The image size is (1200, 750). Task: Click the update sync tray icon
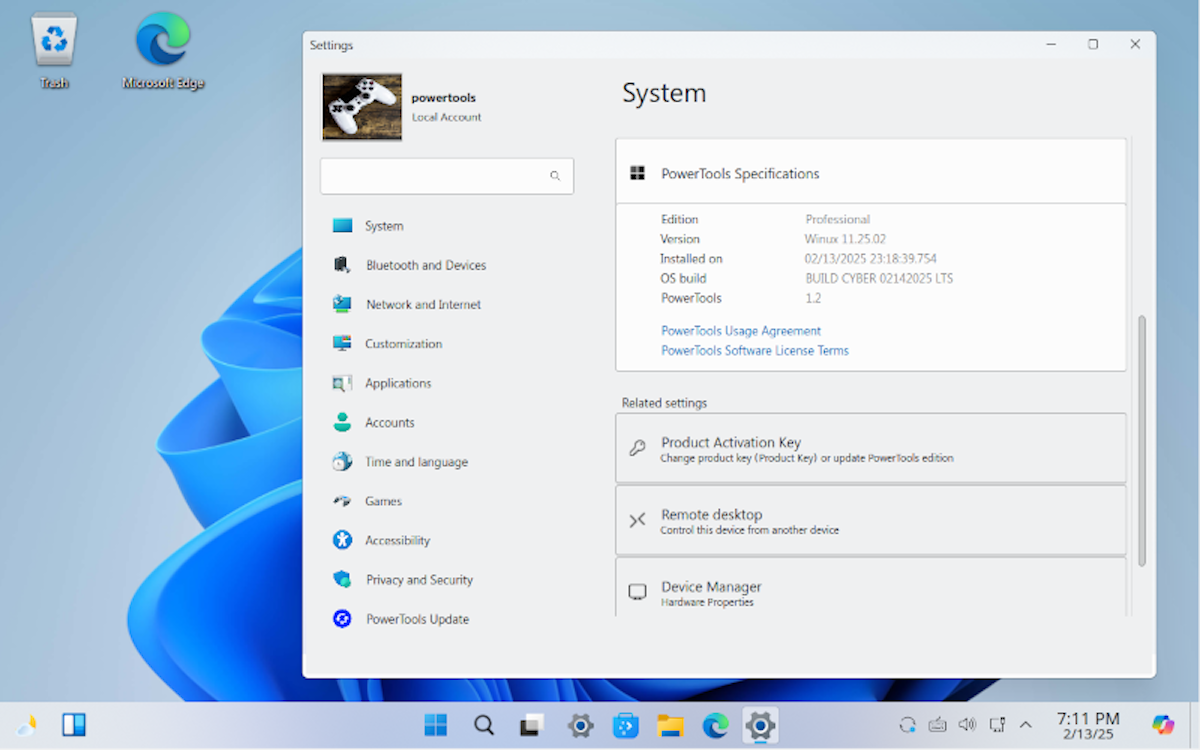click(908, 725)
